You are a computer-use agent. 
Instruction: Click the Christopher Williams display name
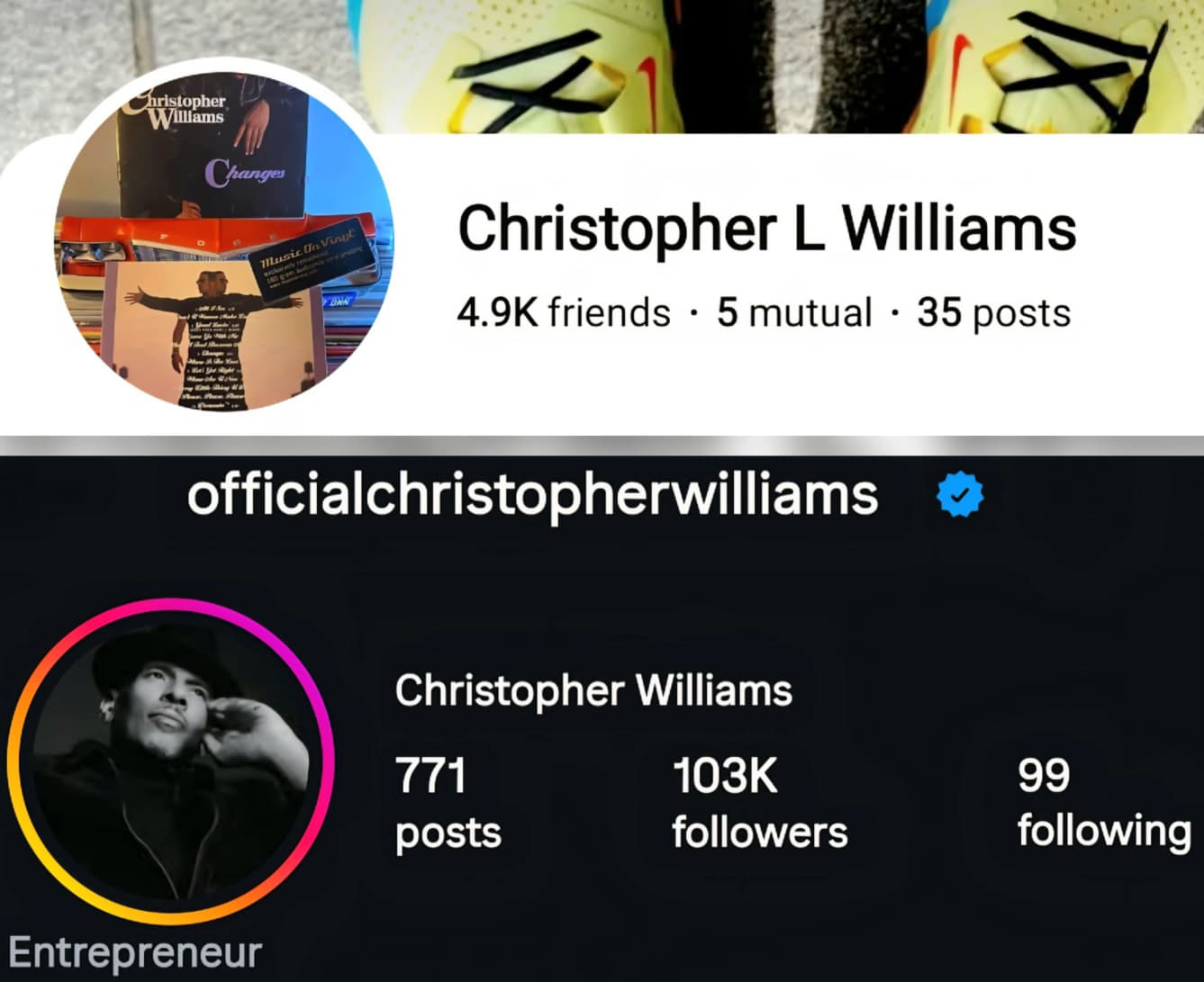tap(593, 691)
